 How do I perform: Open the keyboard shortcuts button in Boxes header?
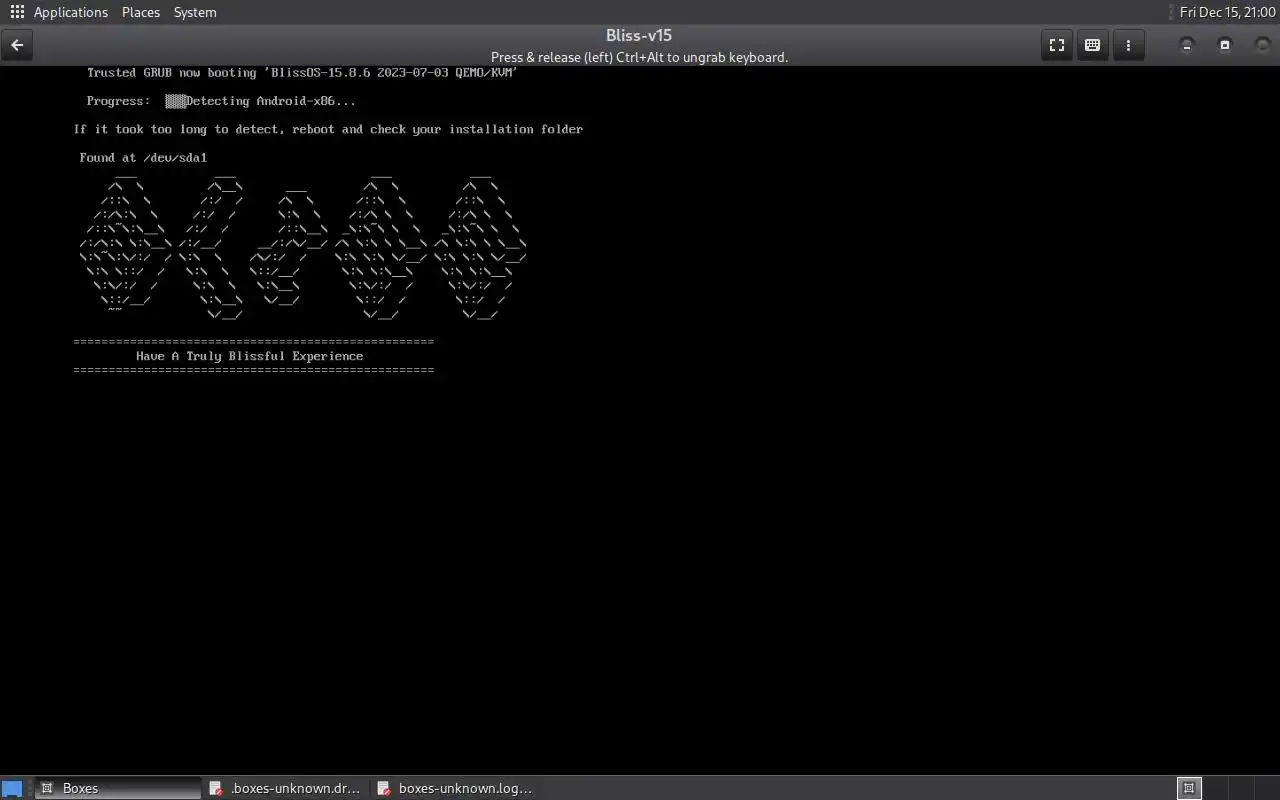click(x=1092, y=45)
